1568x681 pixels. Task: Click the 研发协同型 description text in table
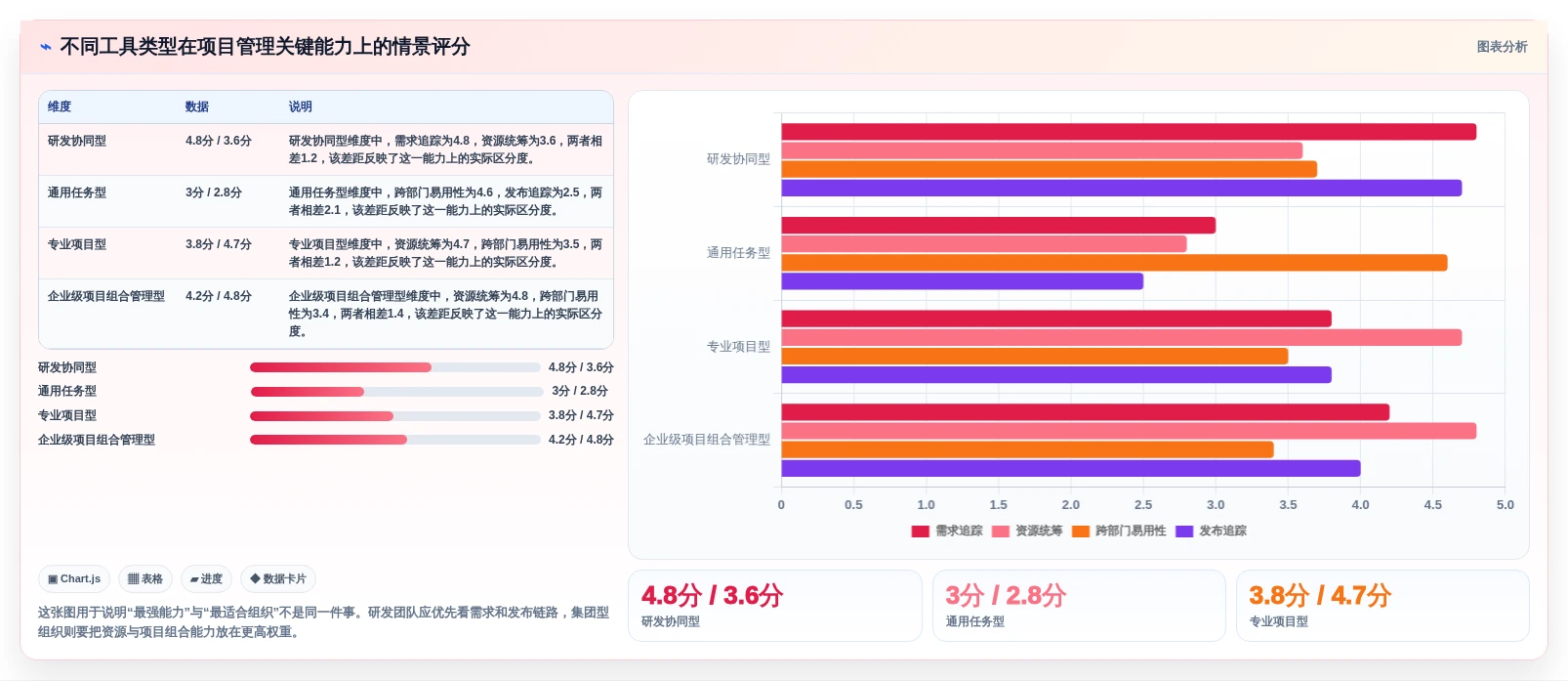tap(445, 149)
